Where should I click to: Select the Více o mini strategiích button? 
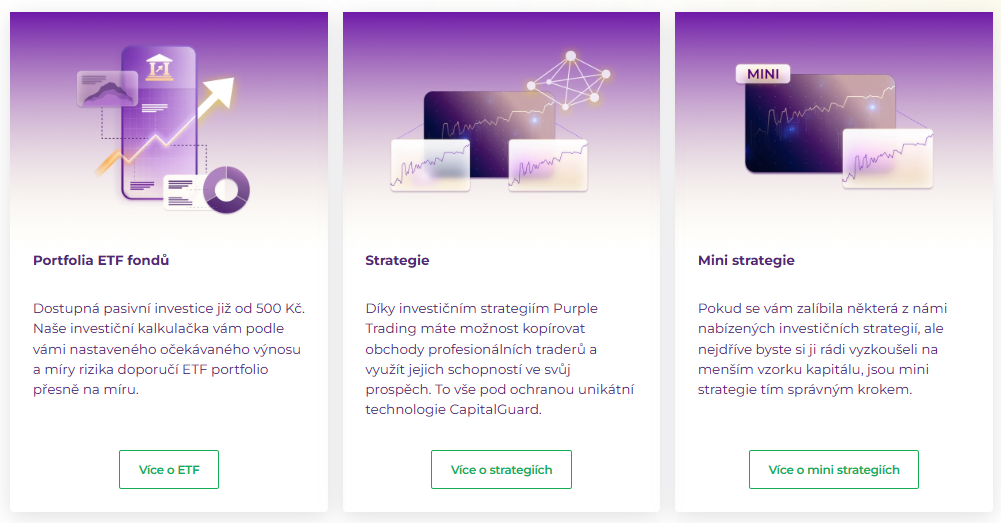834,469
